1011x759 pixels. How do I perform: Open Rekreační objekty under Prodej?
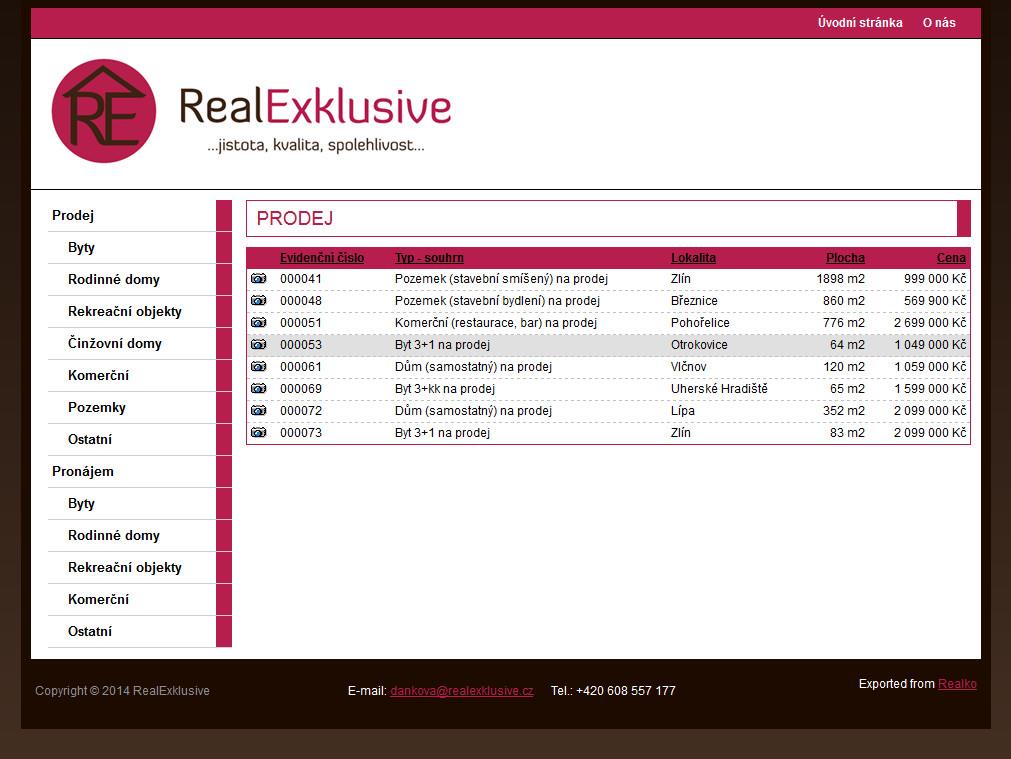(125, 311)
